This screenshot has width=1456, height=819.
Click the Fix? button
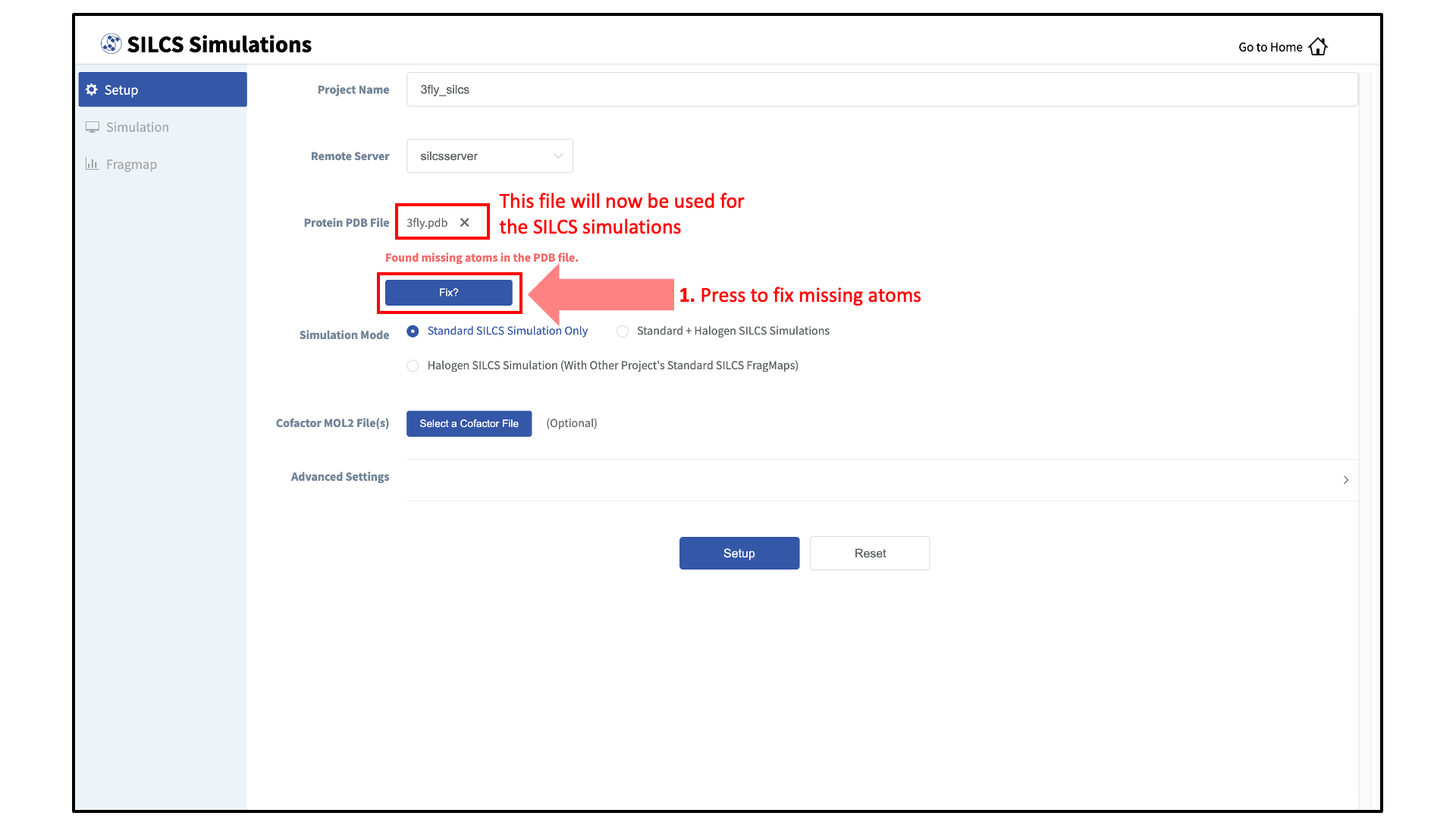tap(449, 293)
